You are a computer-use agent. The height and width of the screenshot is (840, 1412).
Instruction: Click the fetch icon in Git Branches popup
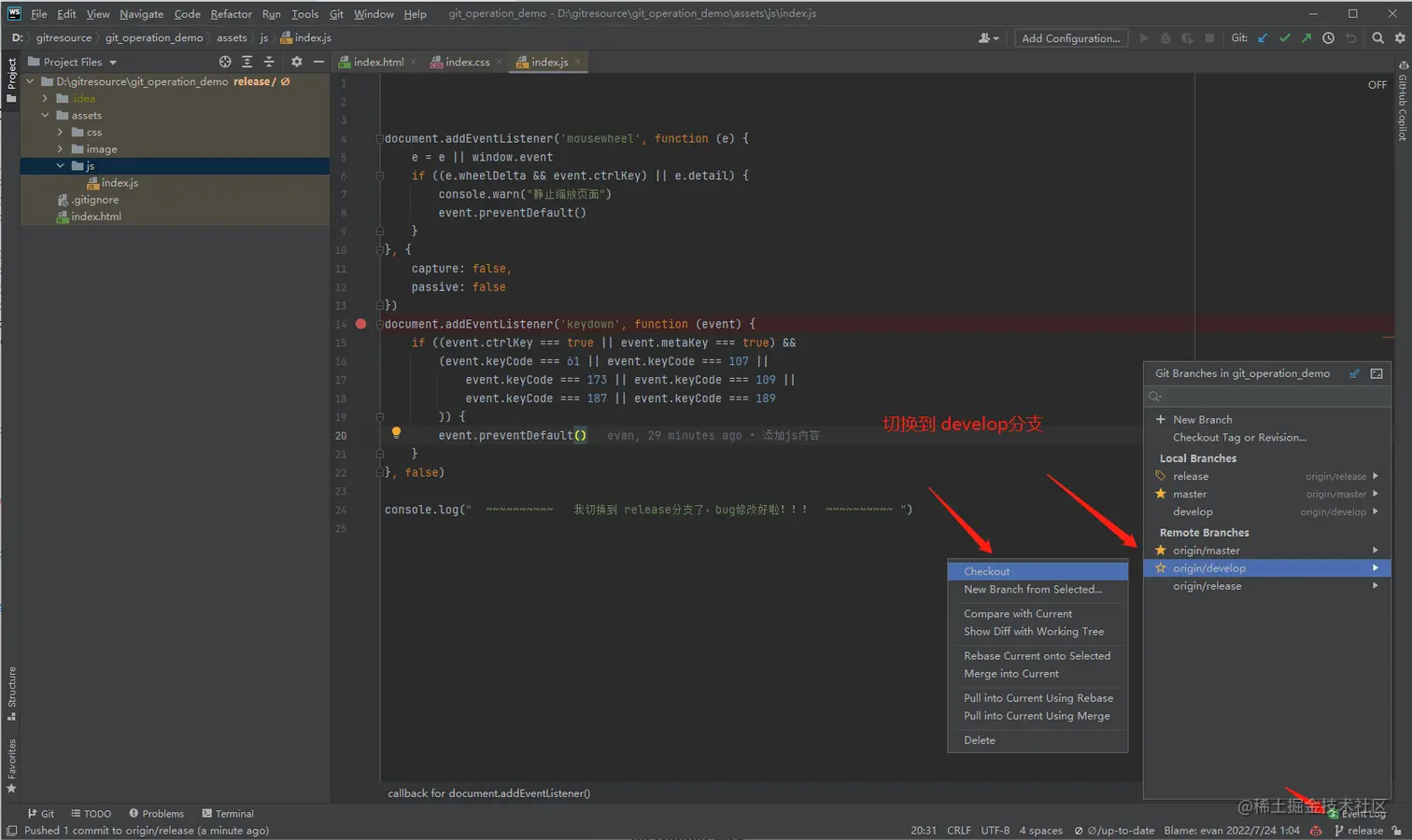1354,373
